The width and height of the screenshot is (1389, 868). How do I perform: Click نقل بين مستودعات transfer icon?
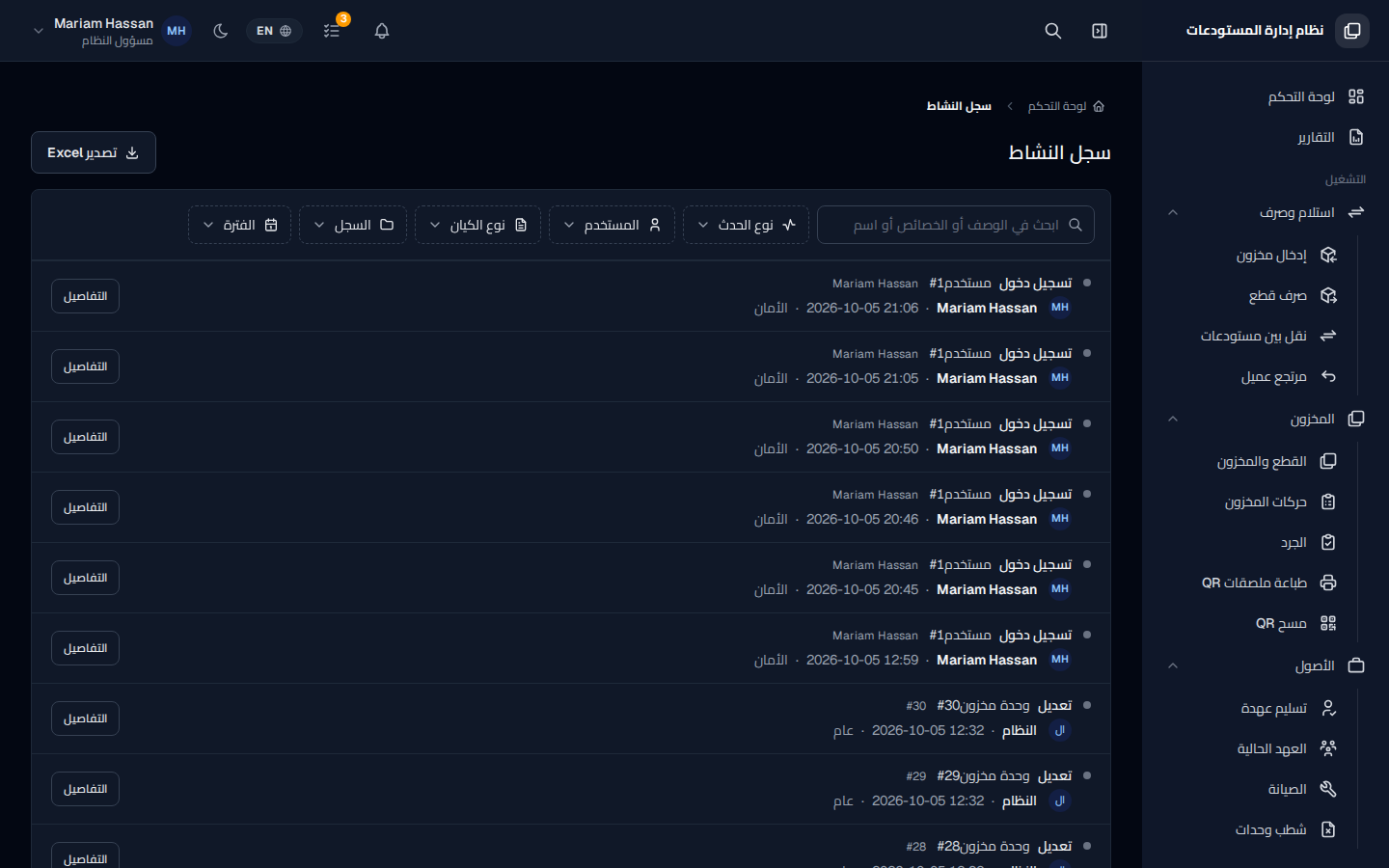click(x=1328, y=336)
